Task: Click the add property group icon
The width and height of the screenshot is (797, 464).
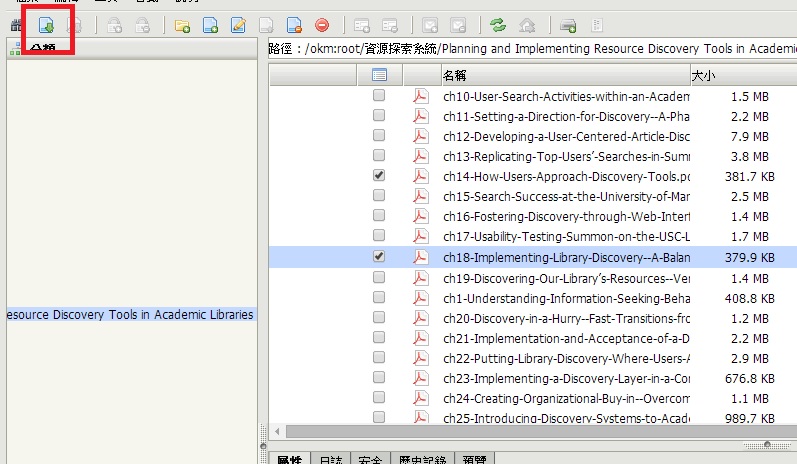Action: [x=362, y=25]
